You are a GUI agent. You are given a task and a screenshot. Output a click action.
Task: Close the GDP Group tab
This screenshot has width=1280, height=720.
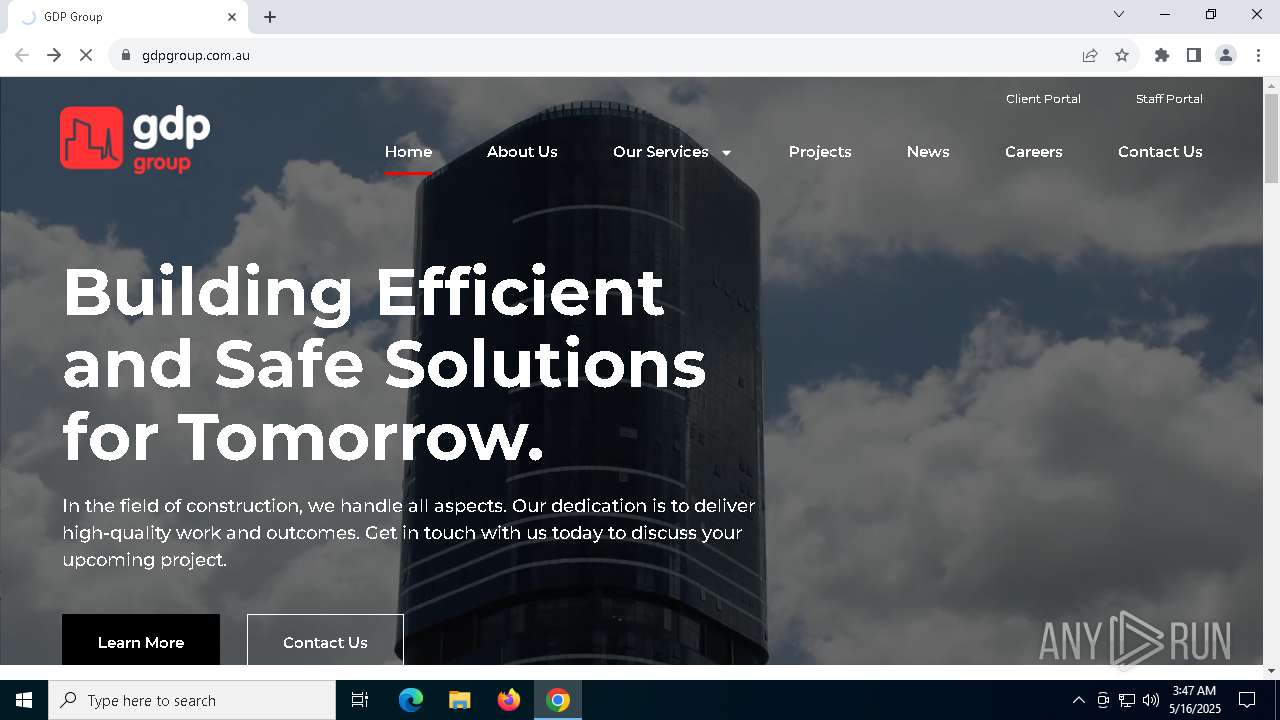232,17
